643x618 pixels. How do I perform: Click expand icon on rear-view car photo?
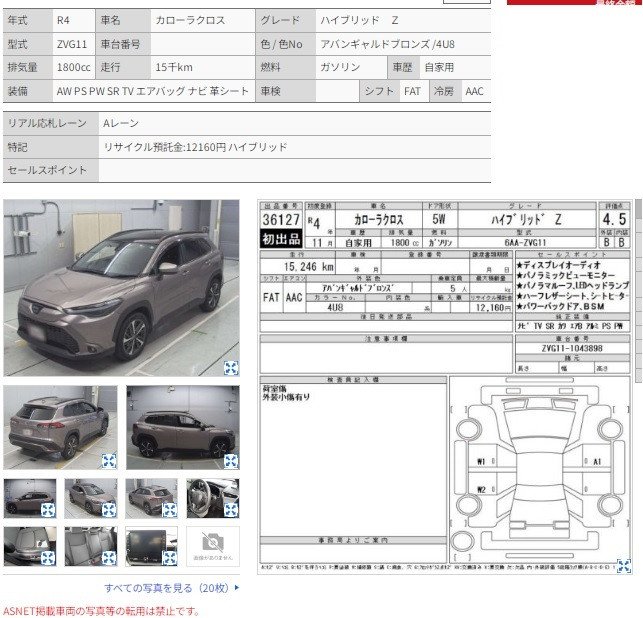109,461
